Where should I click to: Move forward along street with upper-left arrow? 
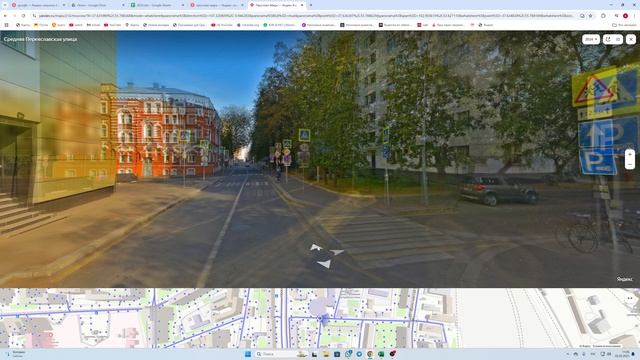click(316, 247)
